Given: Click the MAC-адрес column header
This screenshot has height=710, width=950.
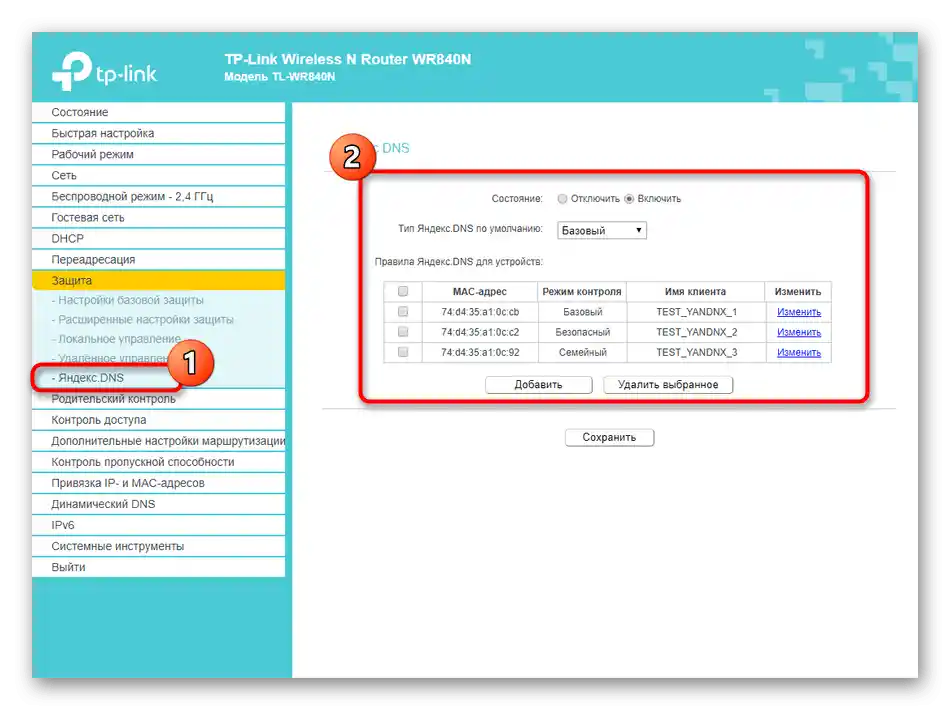Looking at the screenshot, I should pyautogui.click(x=480, y=291).
